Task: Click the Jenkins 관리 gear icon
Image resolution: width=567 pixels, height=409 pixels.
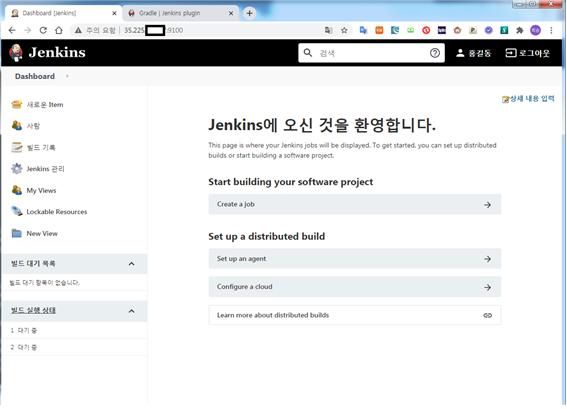Action: 17,169
